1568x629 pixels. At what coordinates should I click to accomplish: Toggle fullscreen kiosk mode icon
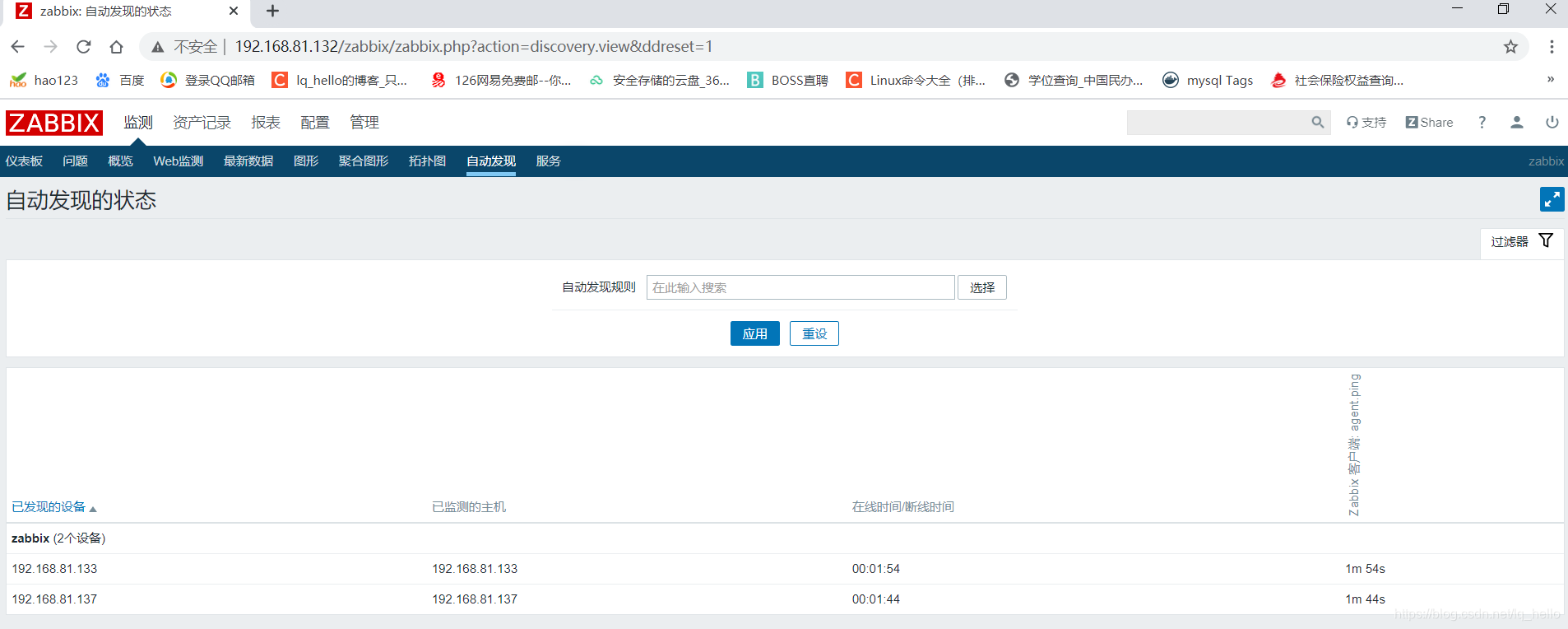(x=1552, y=199)
